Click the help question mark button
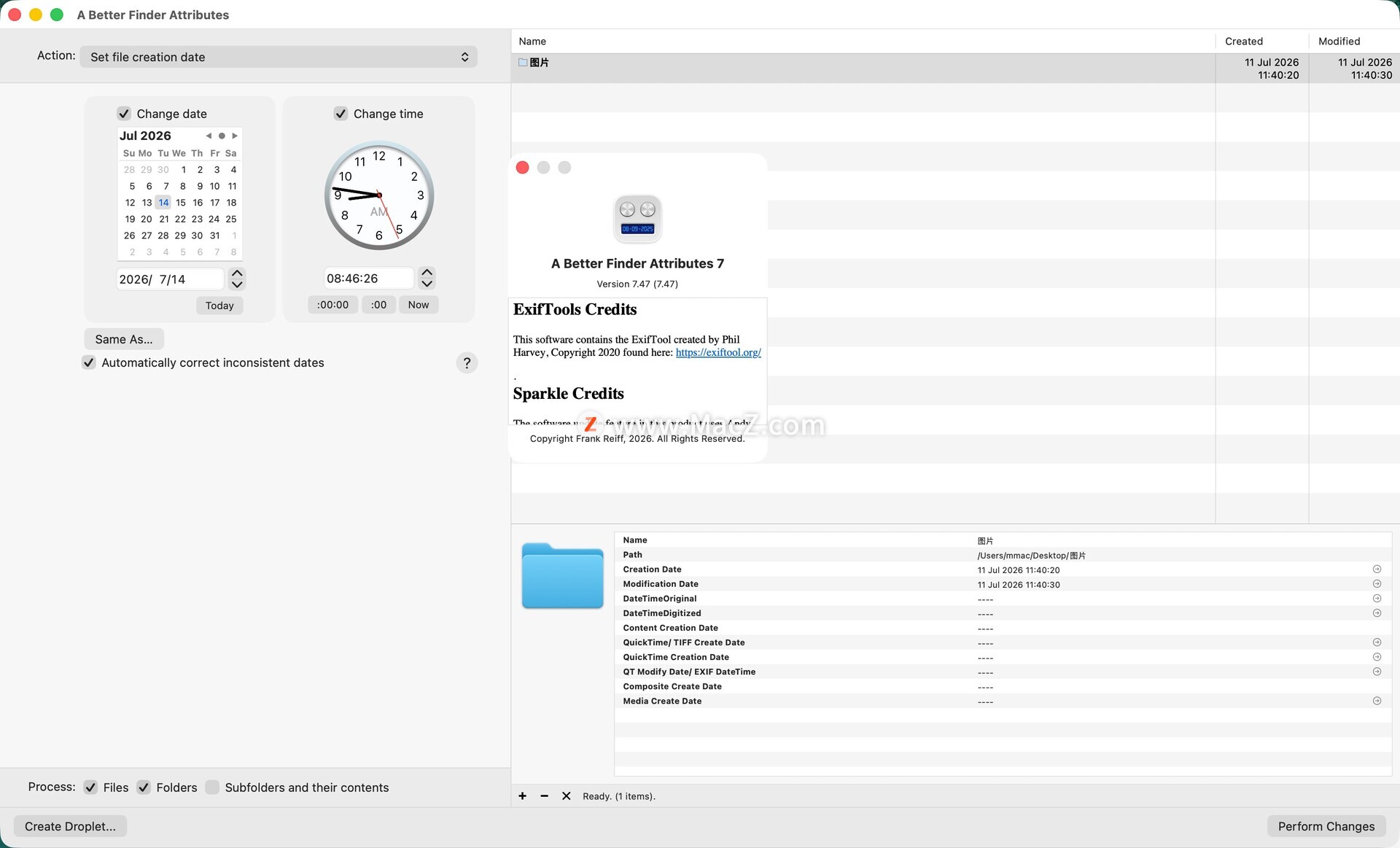 pos(467,362)
